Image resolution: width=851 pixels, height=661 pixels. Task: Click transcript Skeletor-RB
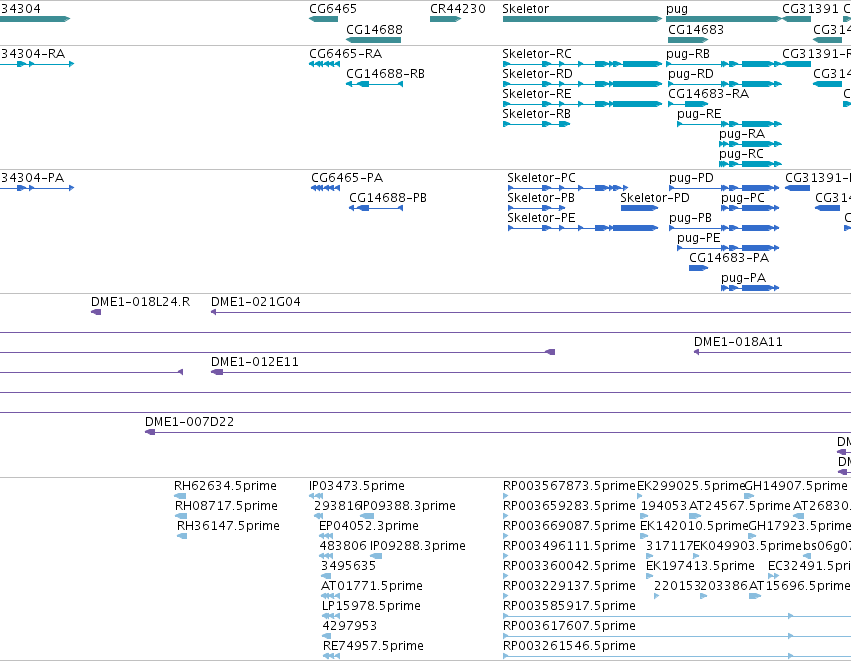pos(537,124)
